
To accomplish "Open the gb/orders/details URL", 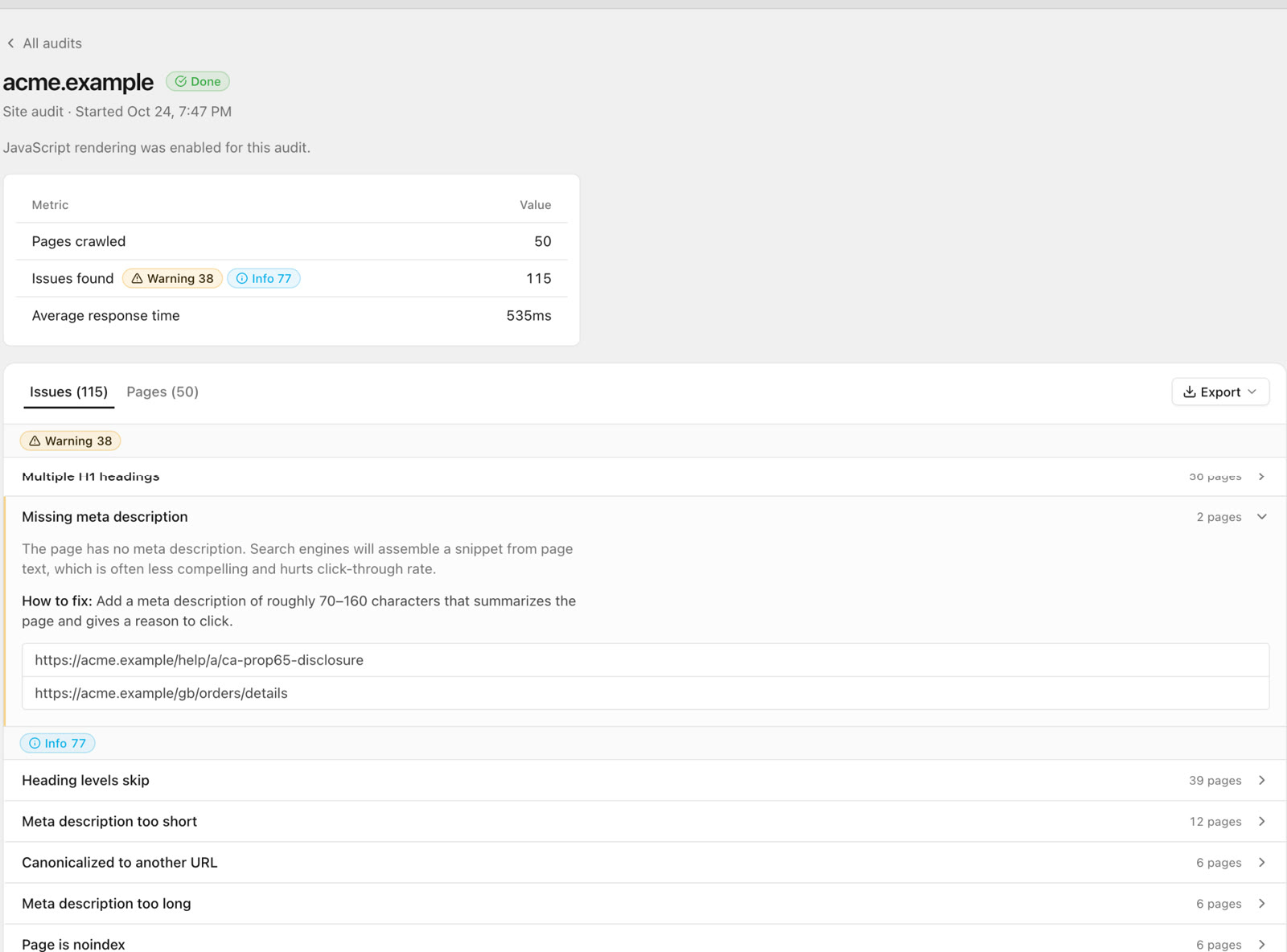I will [x=645, y=693].
